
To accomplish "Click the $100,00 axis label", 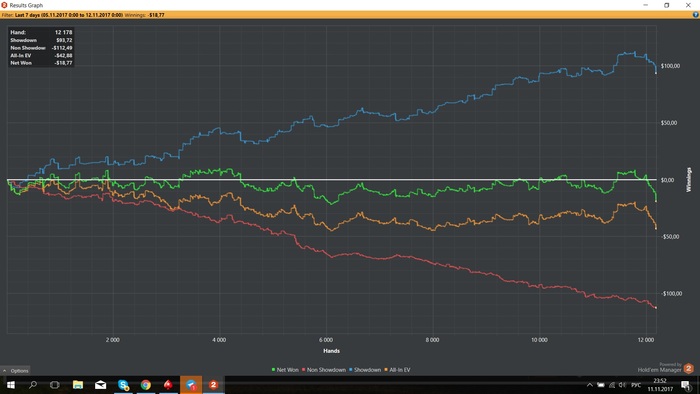I will (x=670, y=66).
